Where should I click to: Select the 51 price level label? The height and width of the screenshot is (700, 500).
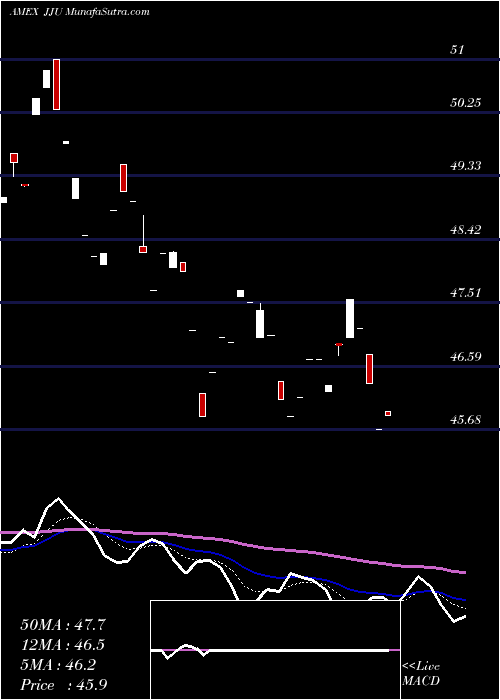[x=457, y=50]
